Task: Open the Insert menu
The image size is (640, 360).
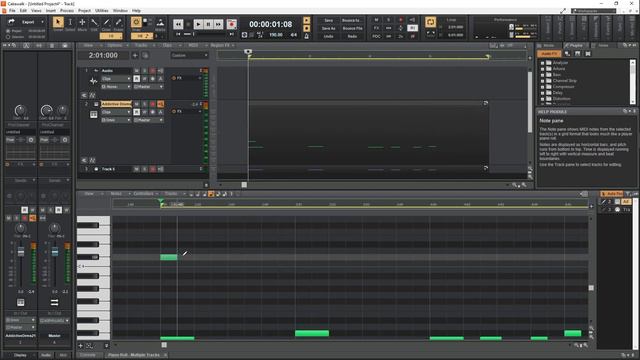Action: click(51, 10)
